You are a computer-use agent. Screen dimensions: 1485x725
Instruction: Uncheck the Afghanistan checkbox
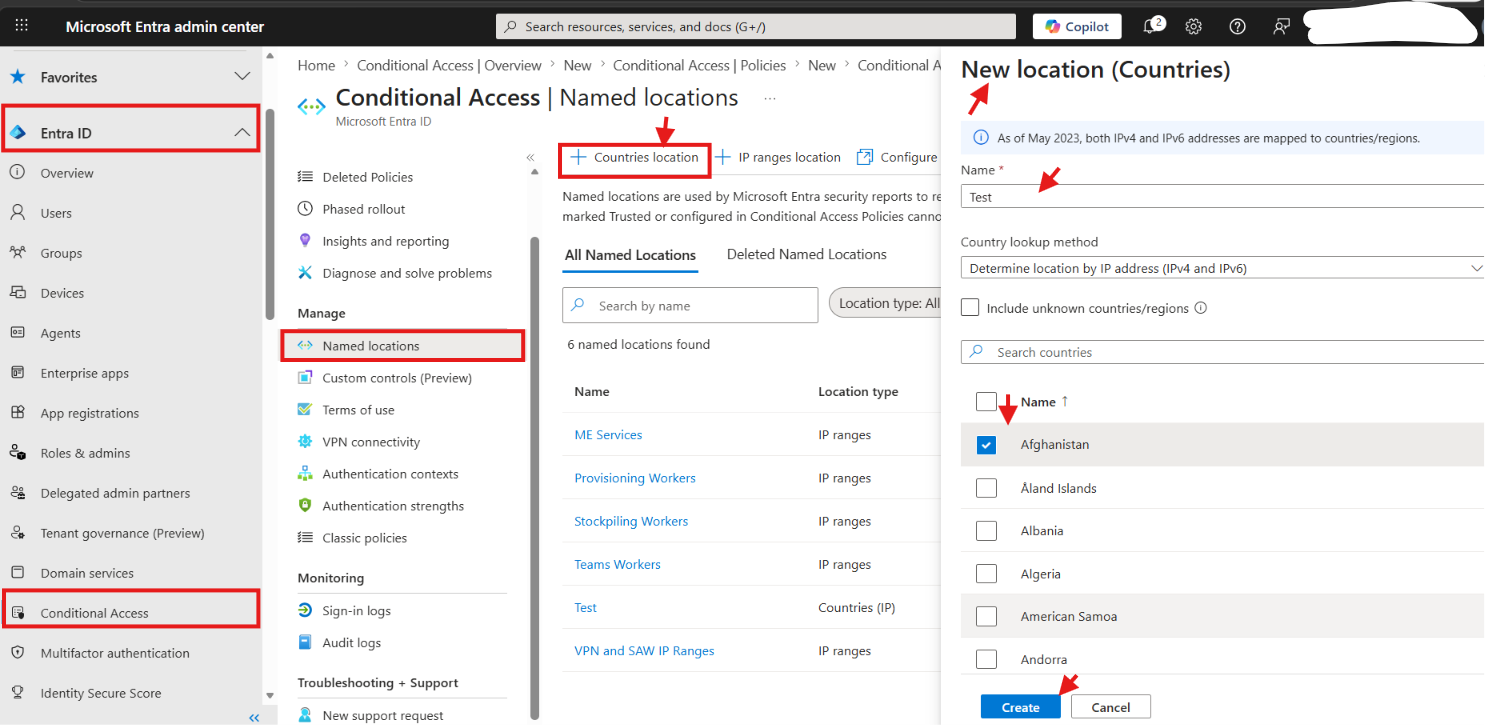(x=986, y=445)
